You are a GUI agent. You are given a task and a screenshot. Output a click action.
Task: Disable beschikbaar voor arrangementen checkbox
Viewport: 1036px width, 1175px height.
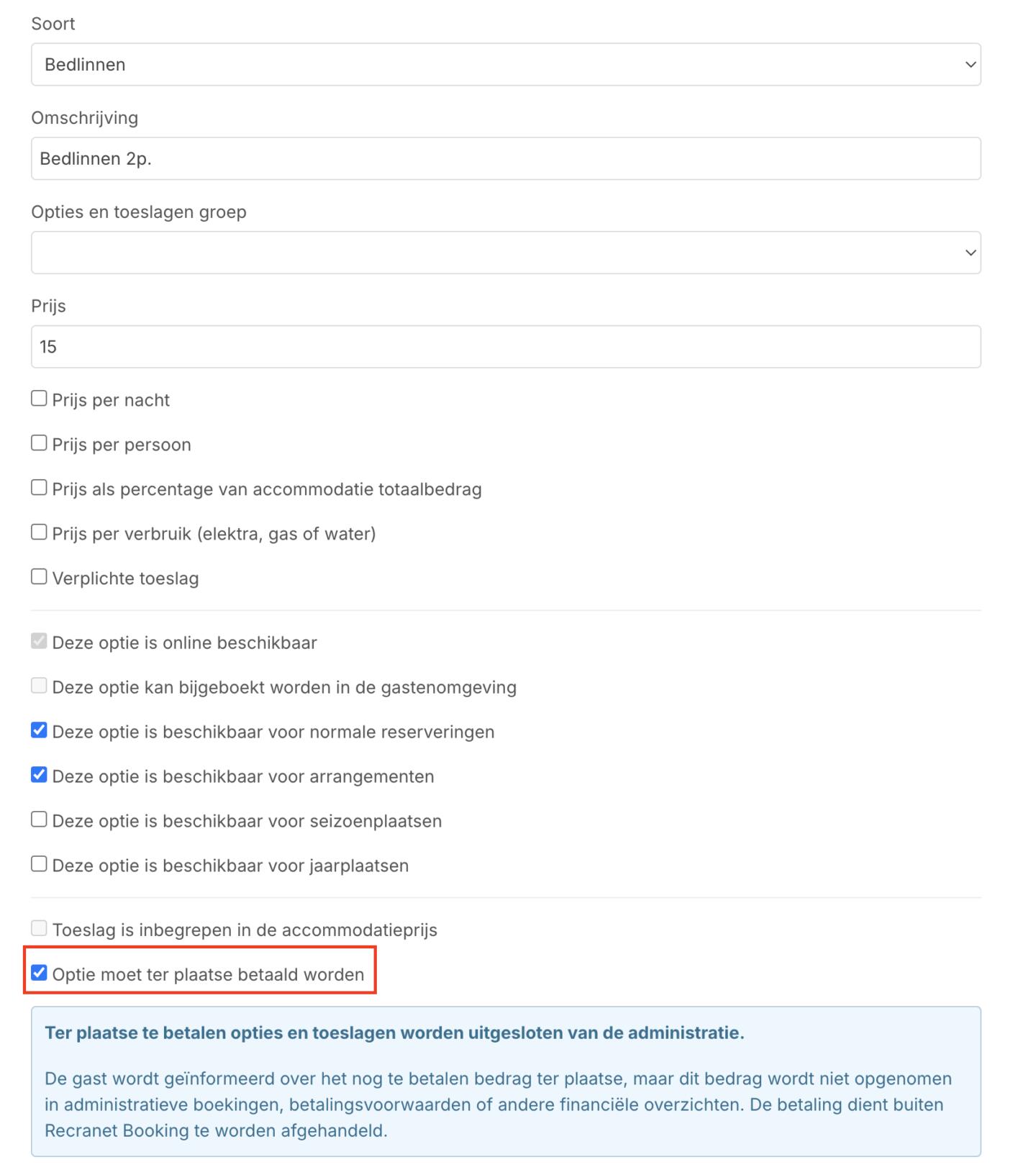click(39, 775)
